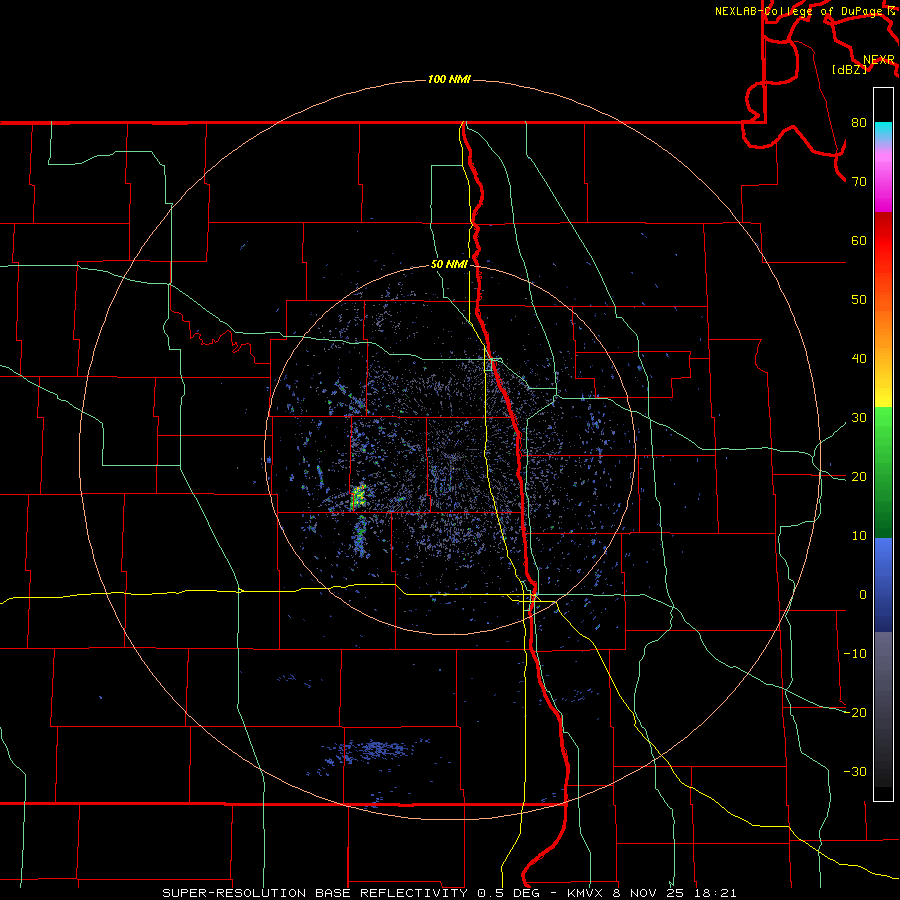This screenshot has width=900, height=900.
Task: Click the green-yellow strong reflectivity echo cluster
Action: click(x=358, y=497)
